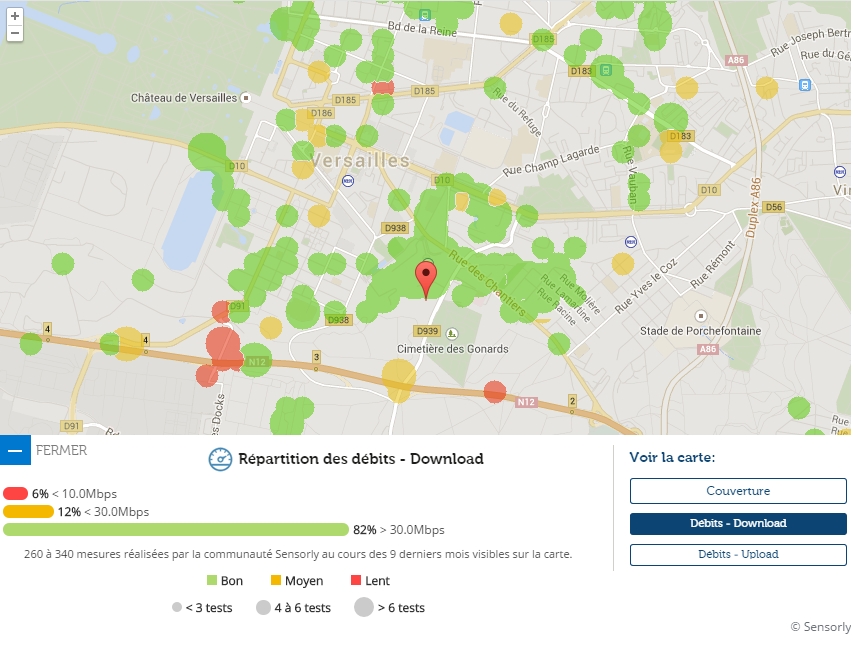This screenshot has height=657, width=853.
Task: Click the green train station icon near D183
Action: pyautogui.click(x=605, y=70)
